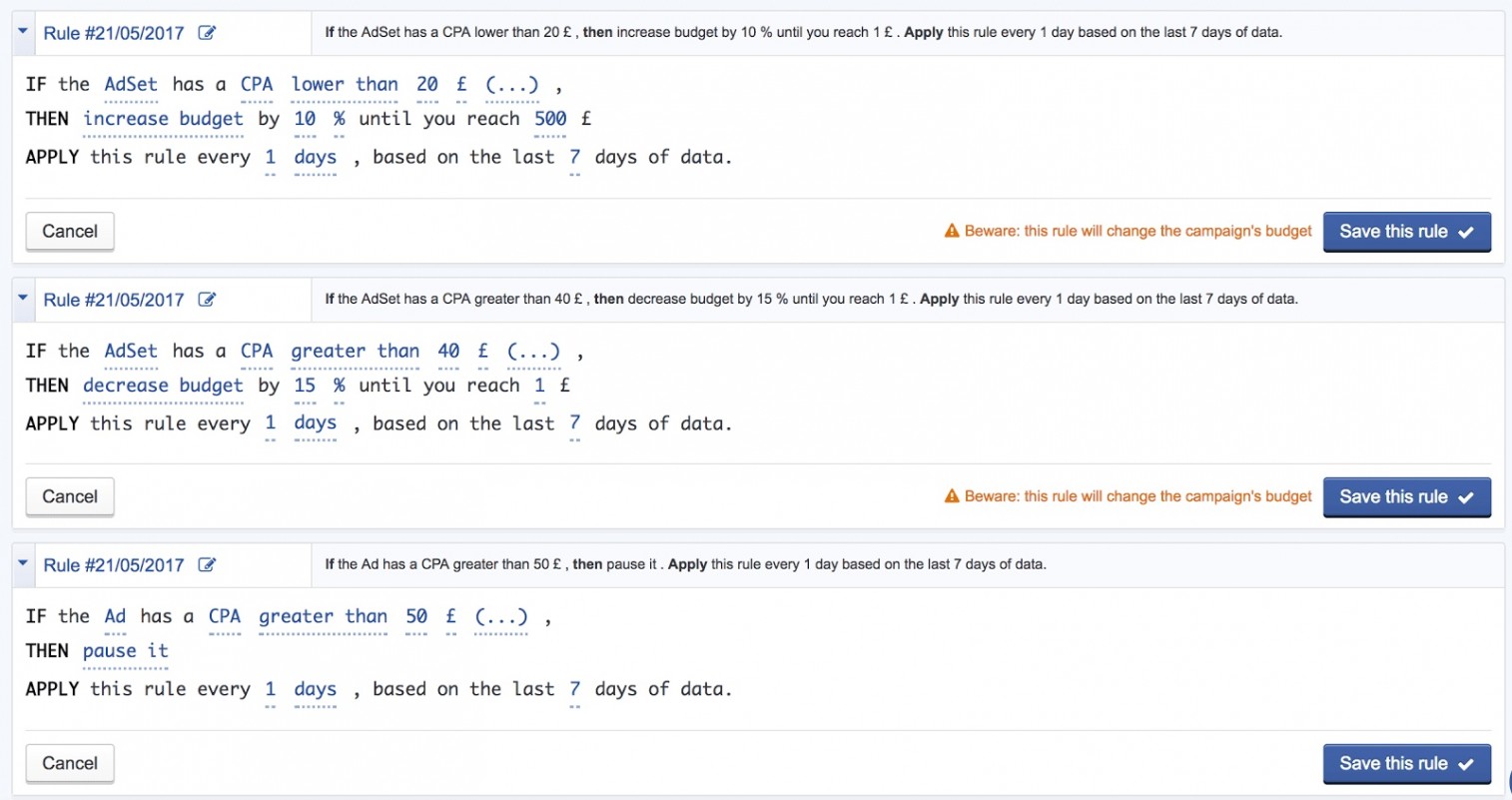Save the pause ad rule
This screenshot has height=800, width=1512.
coord(1406,764)
